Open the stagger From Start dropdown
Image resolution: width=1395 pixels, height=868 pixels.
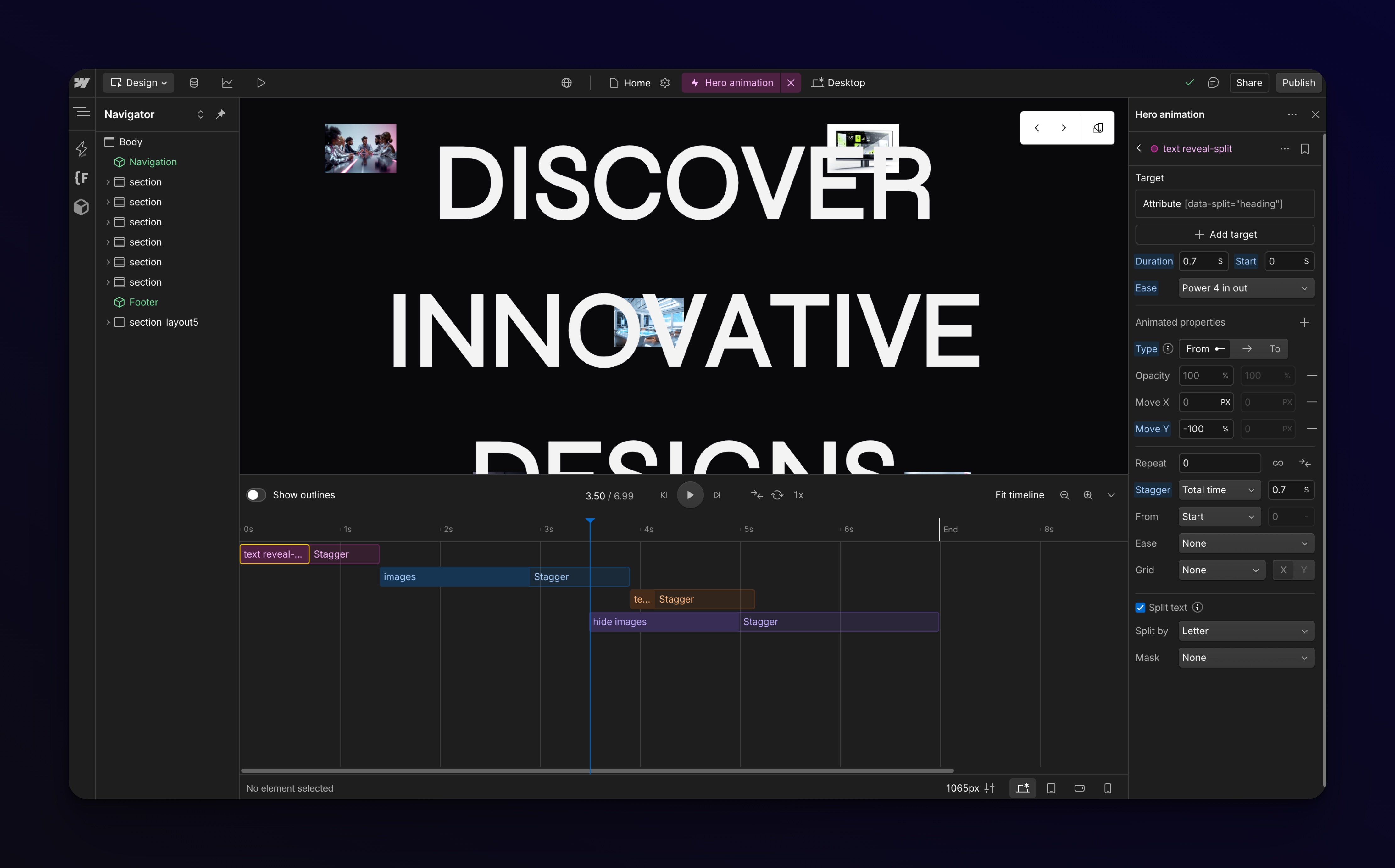1219,517
